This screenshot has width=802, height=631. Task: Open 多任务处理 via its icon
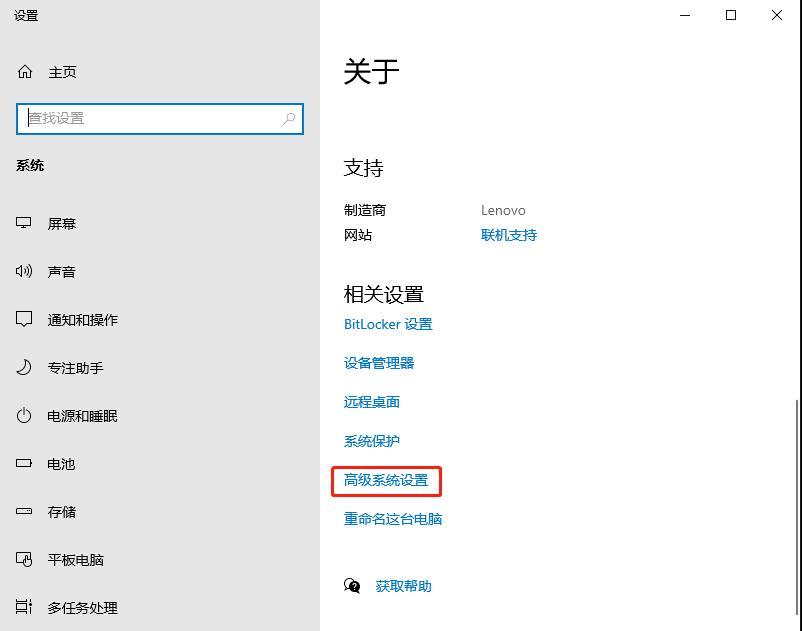pyautogui.click(x=24, y=607)
